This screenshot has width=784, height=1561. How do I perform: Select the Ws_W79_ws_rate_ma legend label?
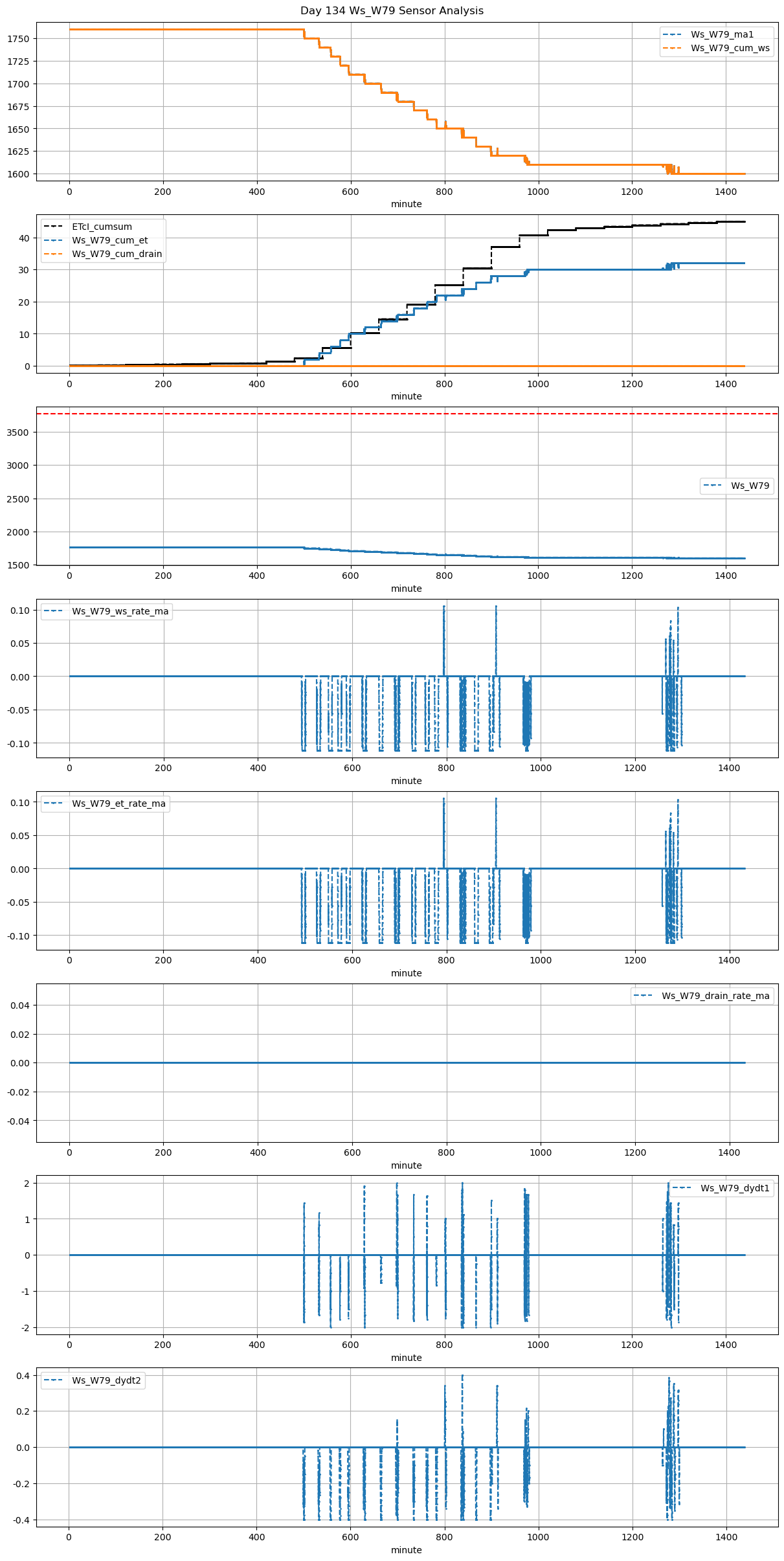(x=120, y=611)
